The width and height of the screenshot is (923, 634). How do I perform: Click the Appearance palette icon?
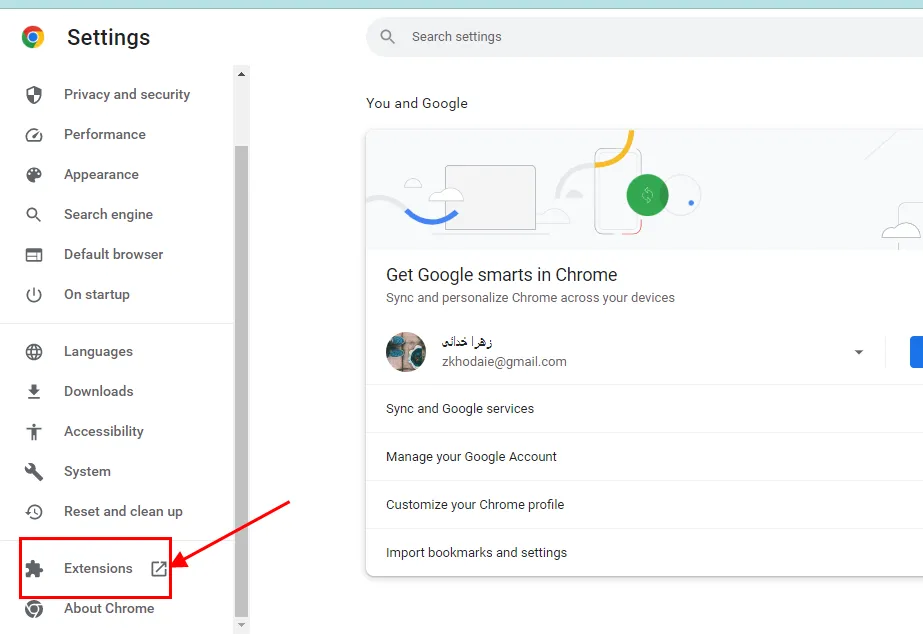coord(34,175)
